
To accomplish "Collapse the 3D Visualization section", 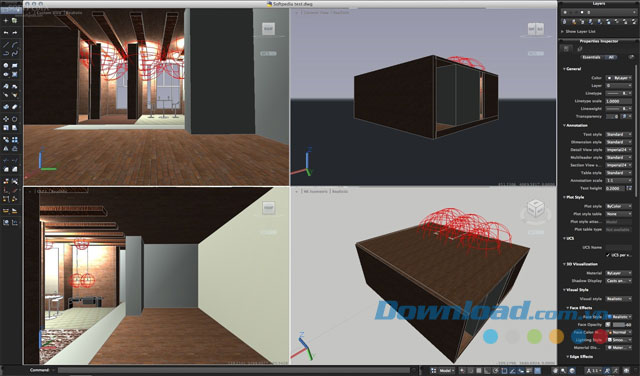I will [x=564, y=264].
